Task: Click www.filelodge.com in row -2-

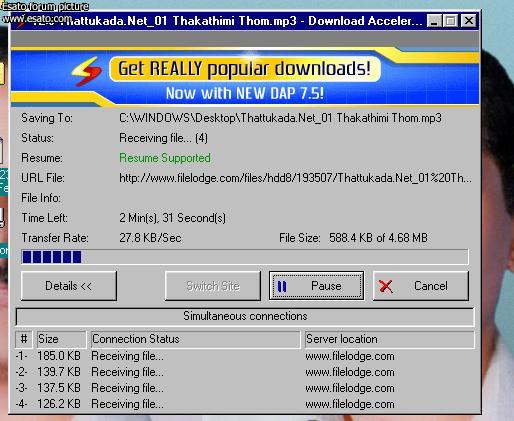Action: pos(350,372)
